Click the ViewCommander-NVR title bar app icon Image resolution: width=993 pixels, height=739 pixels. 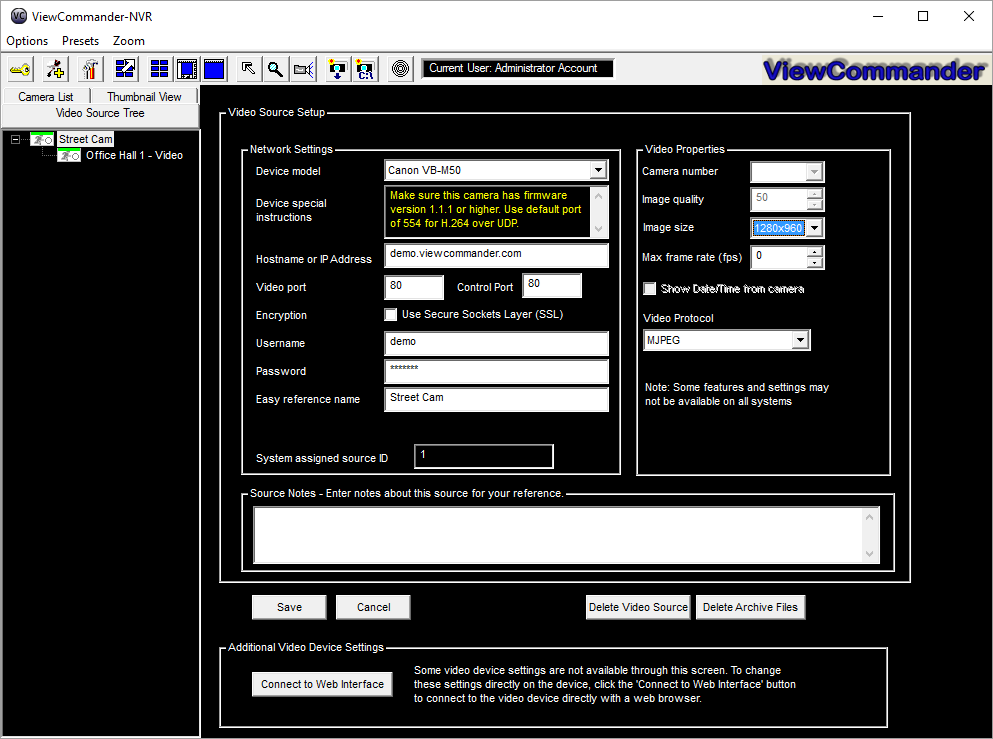[19, 16]
